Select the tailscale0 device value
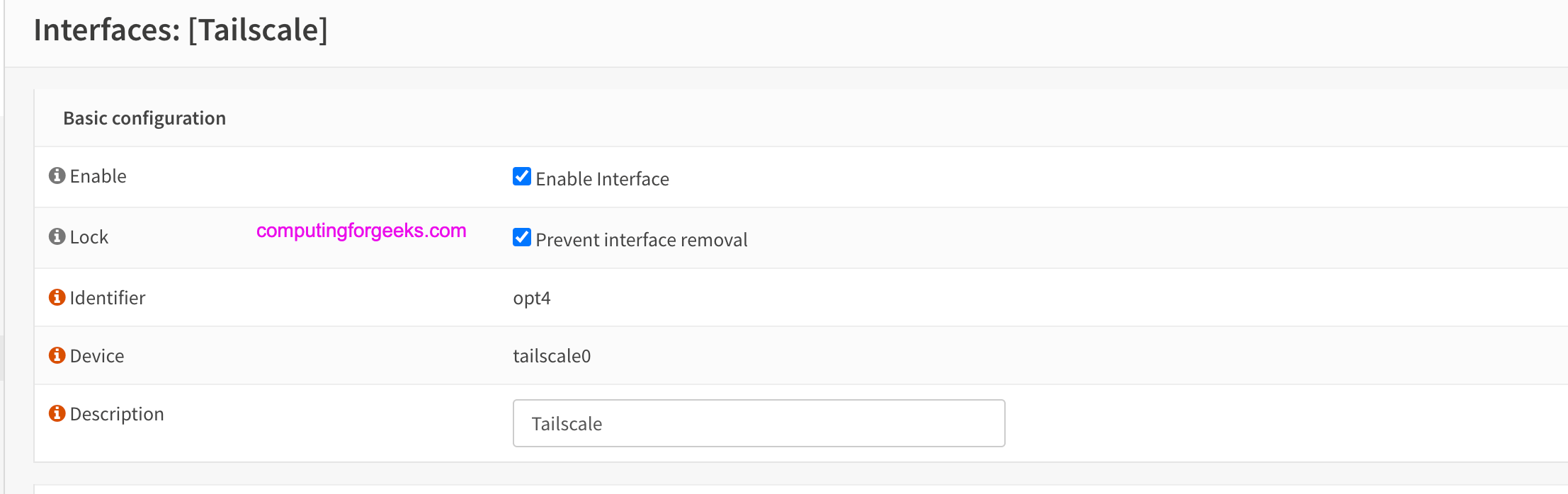This screenshot has width=1568, height=494. pyautogui.click(x=552, y=356)
